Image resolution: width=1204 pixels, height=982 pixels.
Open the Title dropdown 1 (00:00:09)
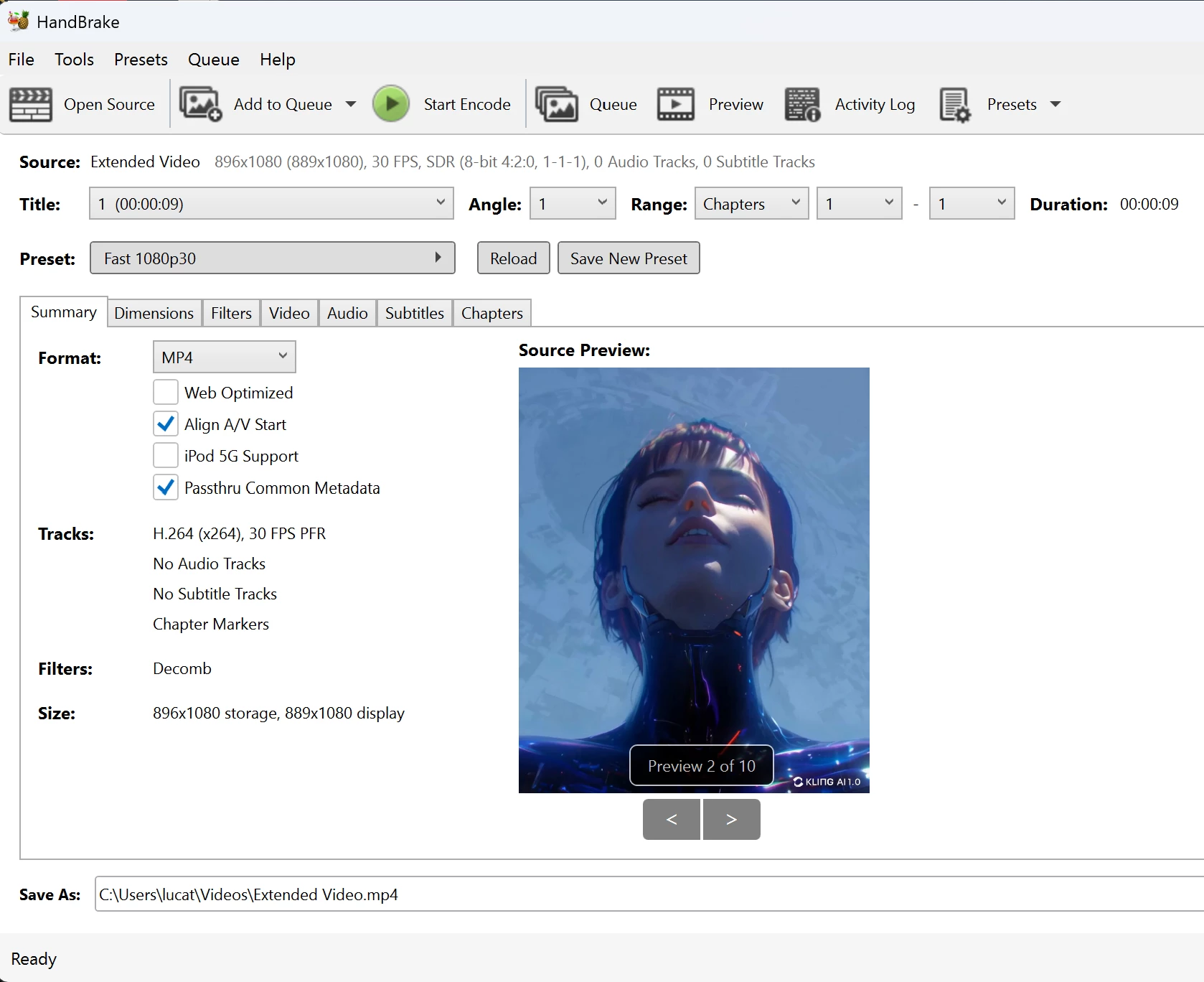pyautogui.click(x=272, y=204)
